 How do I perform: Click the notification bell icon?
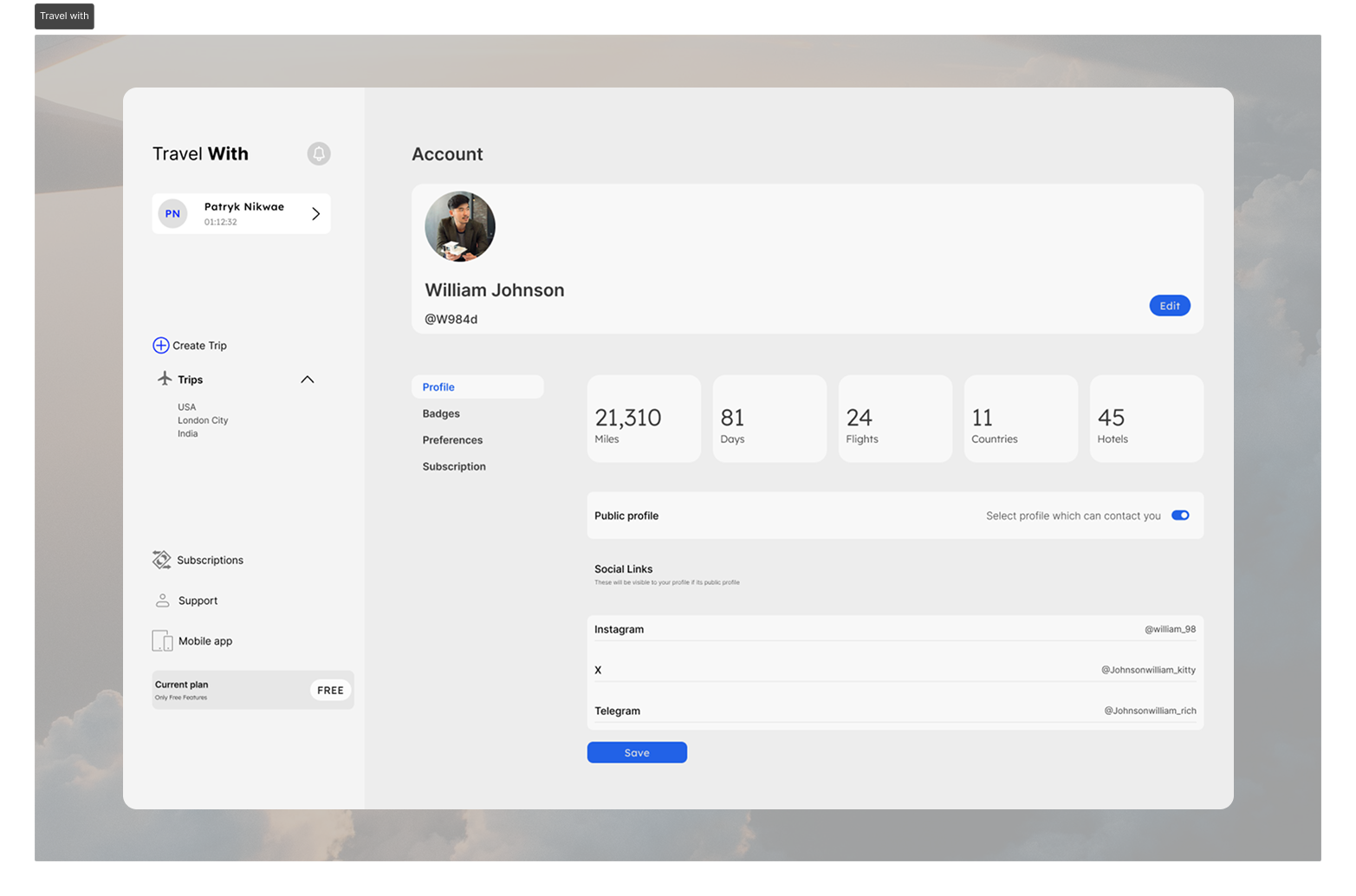pyautogui.click(x=319, y=153)
